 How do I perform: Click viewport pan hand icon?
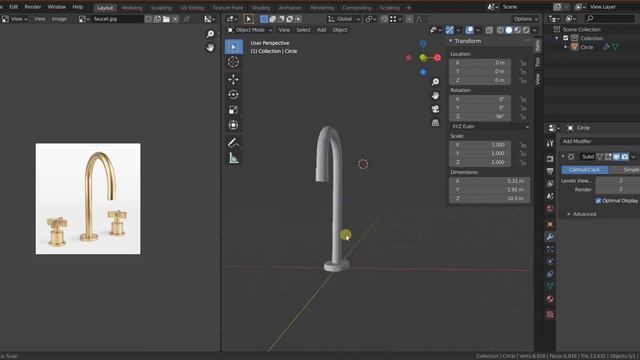(x=436, y=95)
